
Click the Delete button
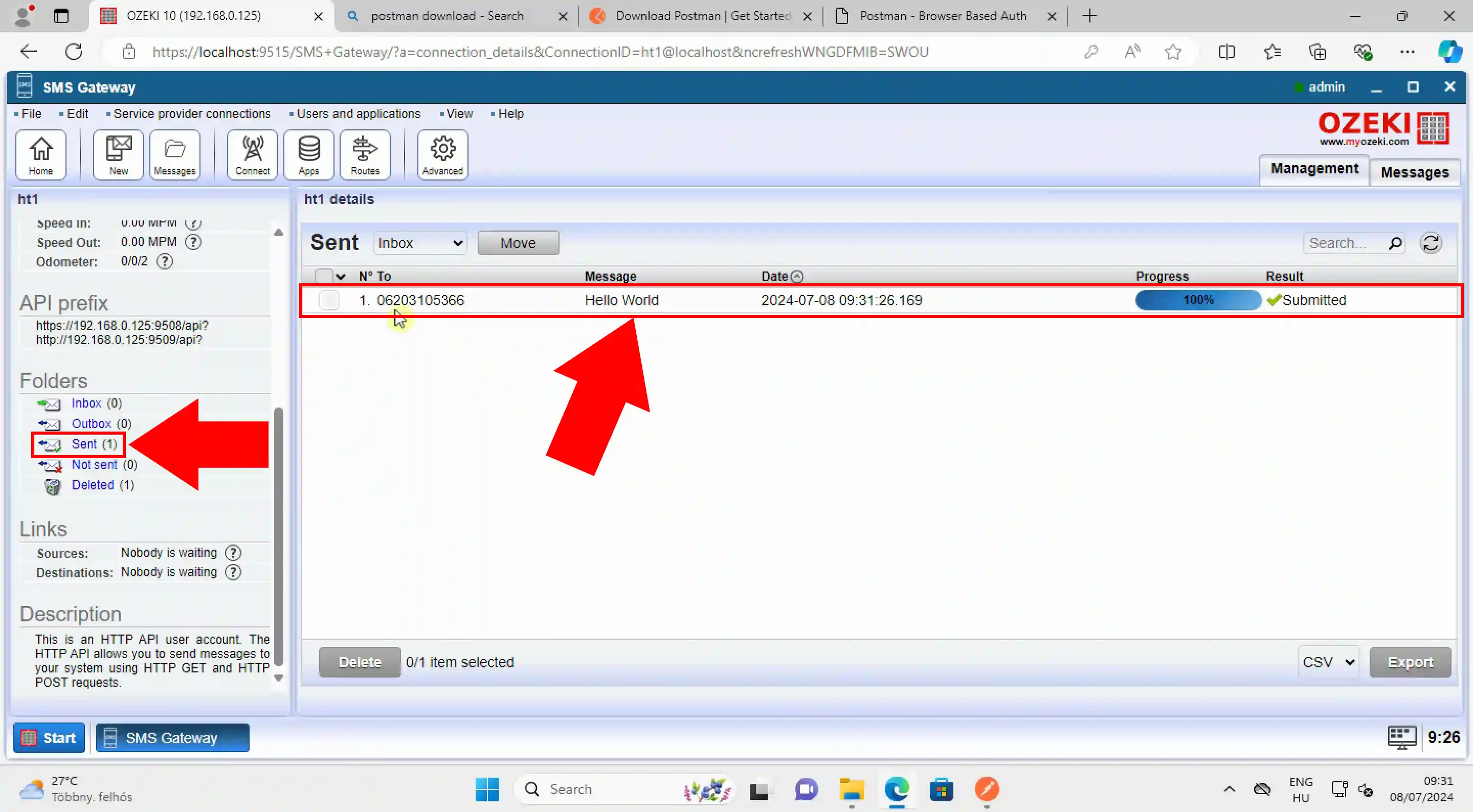(x=360, y=662)
